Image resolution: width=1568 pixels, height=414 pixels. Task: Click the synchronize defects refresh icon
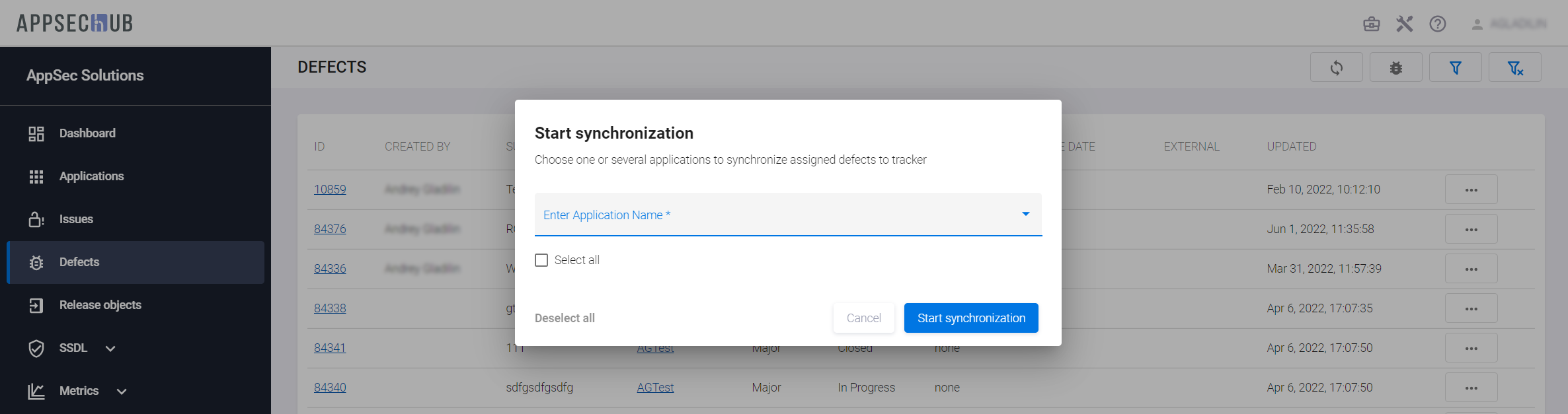tap(1336, 68)
